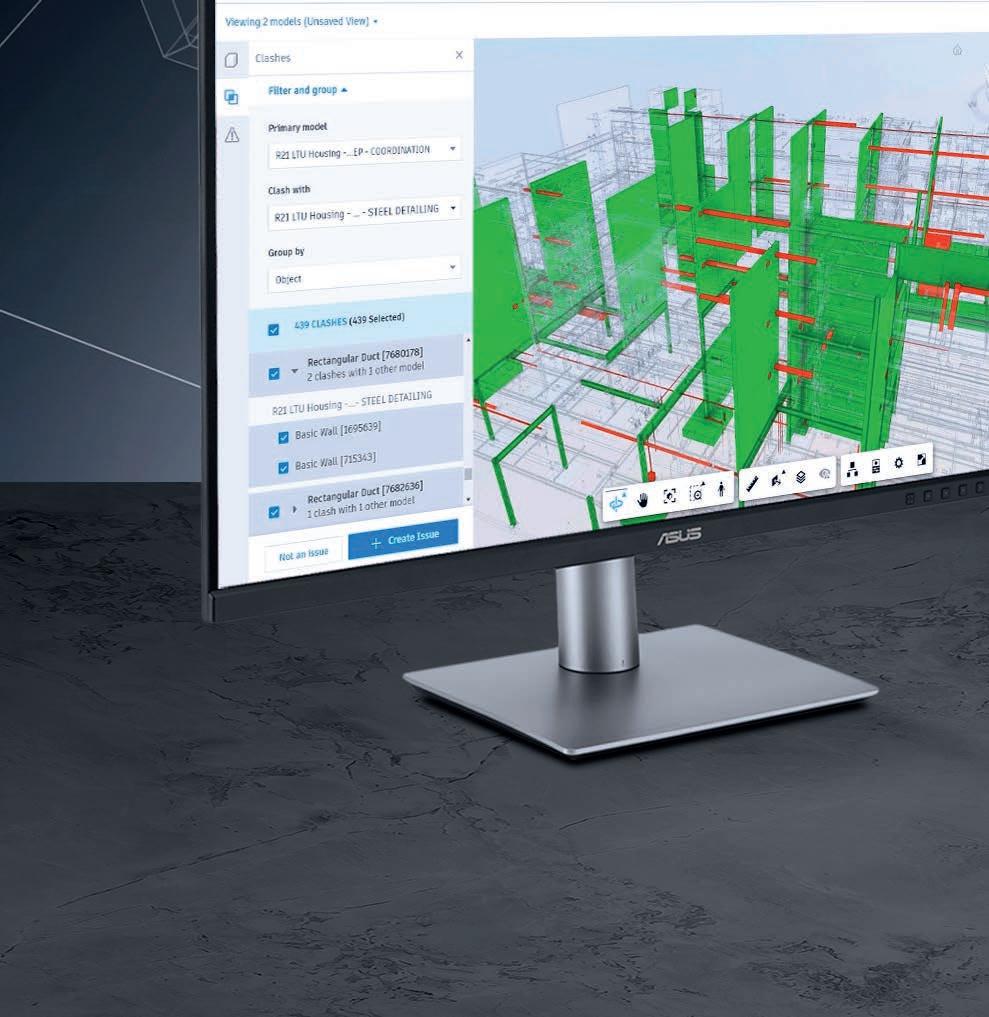Click the Clashes panel title
This screenshot has height=1017, width=989.
273,58
